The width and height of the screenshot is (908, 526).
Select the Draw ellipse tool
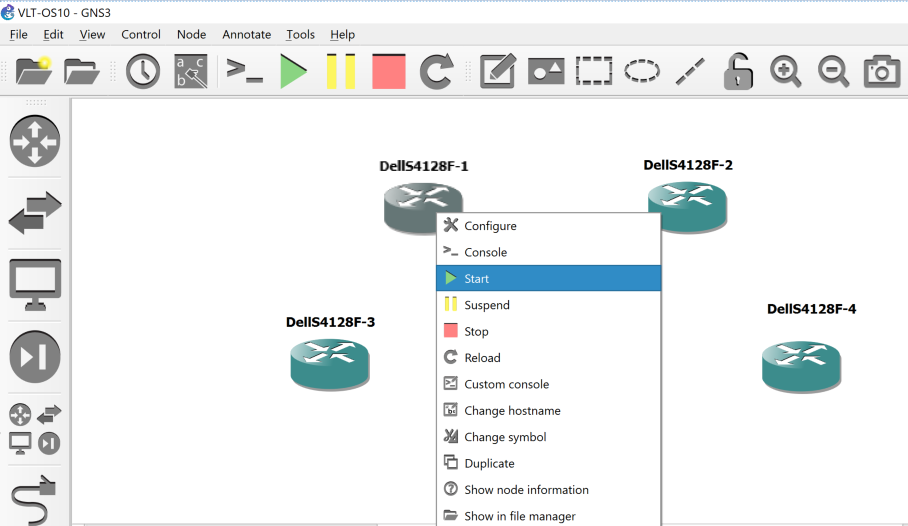tap(642, 71)
